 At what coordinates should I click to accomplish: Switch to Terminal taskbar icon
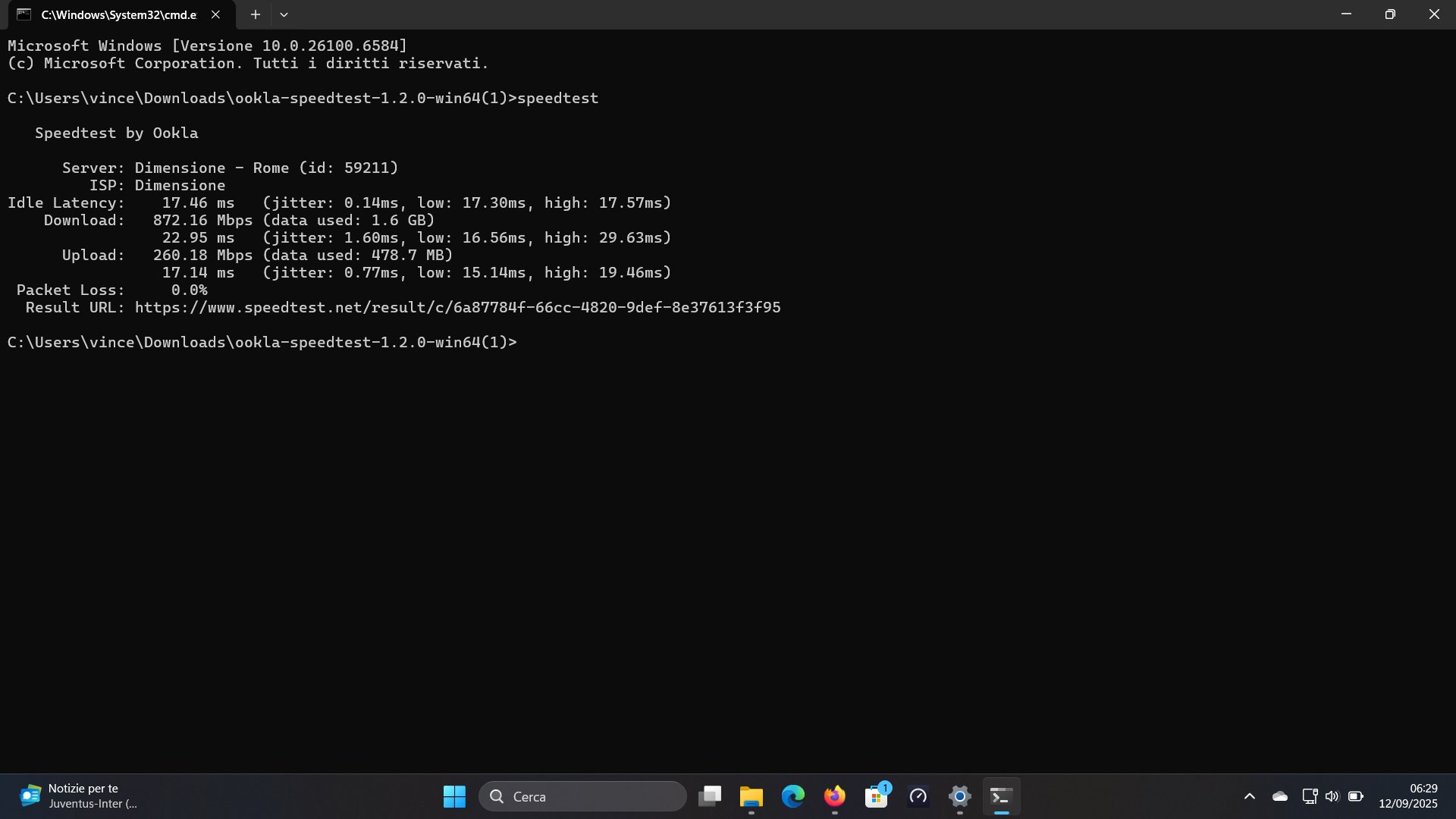pos(1001,796)
